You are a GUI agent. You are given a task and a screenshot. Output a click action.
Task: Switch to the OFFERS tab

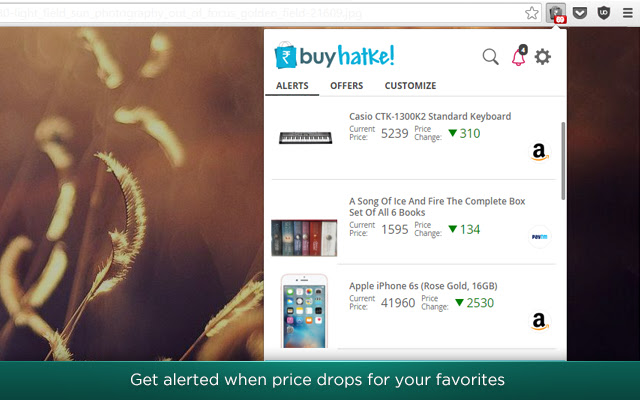(x=347, y=86)
